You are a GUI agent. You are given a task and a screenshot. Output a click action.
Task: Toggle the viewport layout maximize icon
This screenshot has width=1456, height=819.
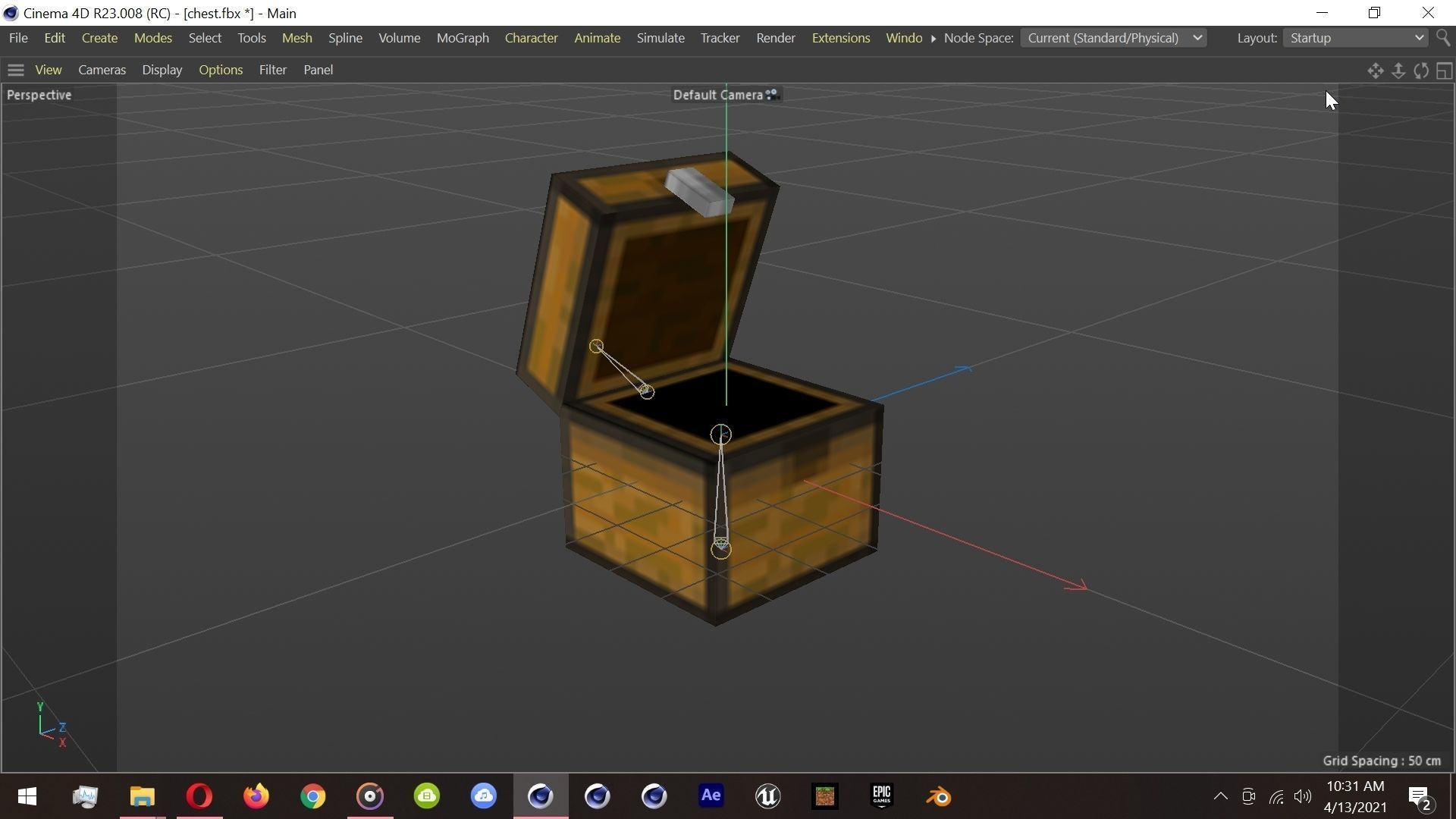click(1444, 71)
